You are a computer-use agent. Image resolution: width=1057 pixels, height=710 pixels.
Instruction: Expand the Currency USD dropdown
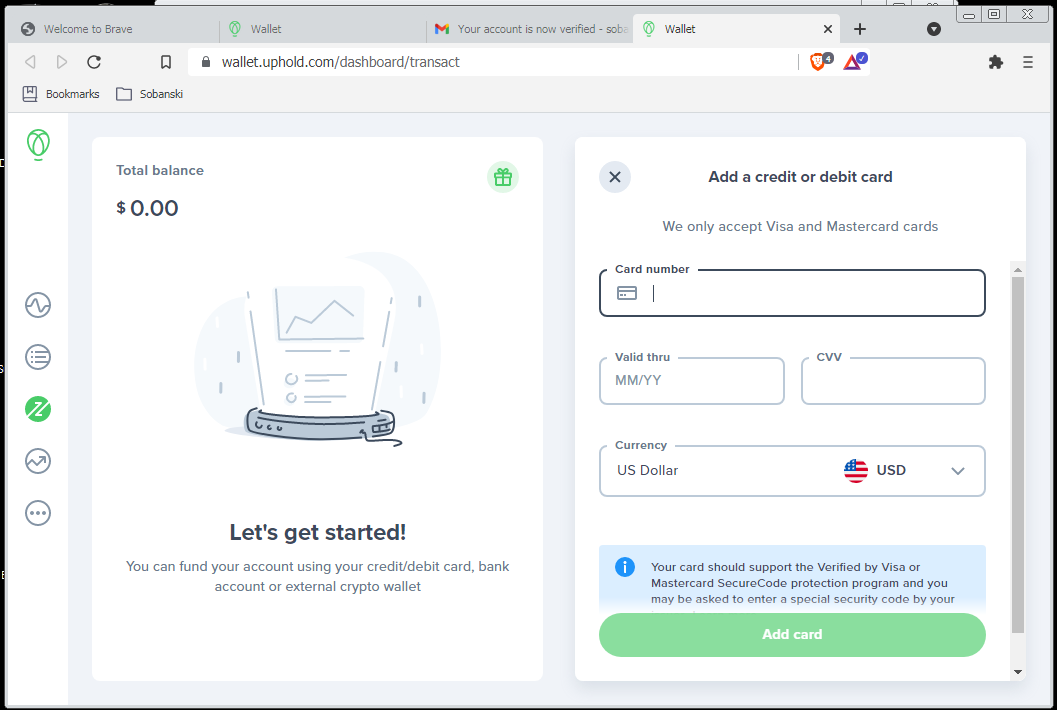[x=792, y=471]
